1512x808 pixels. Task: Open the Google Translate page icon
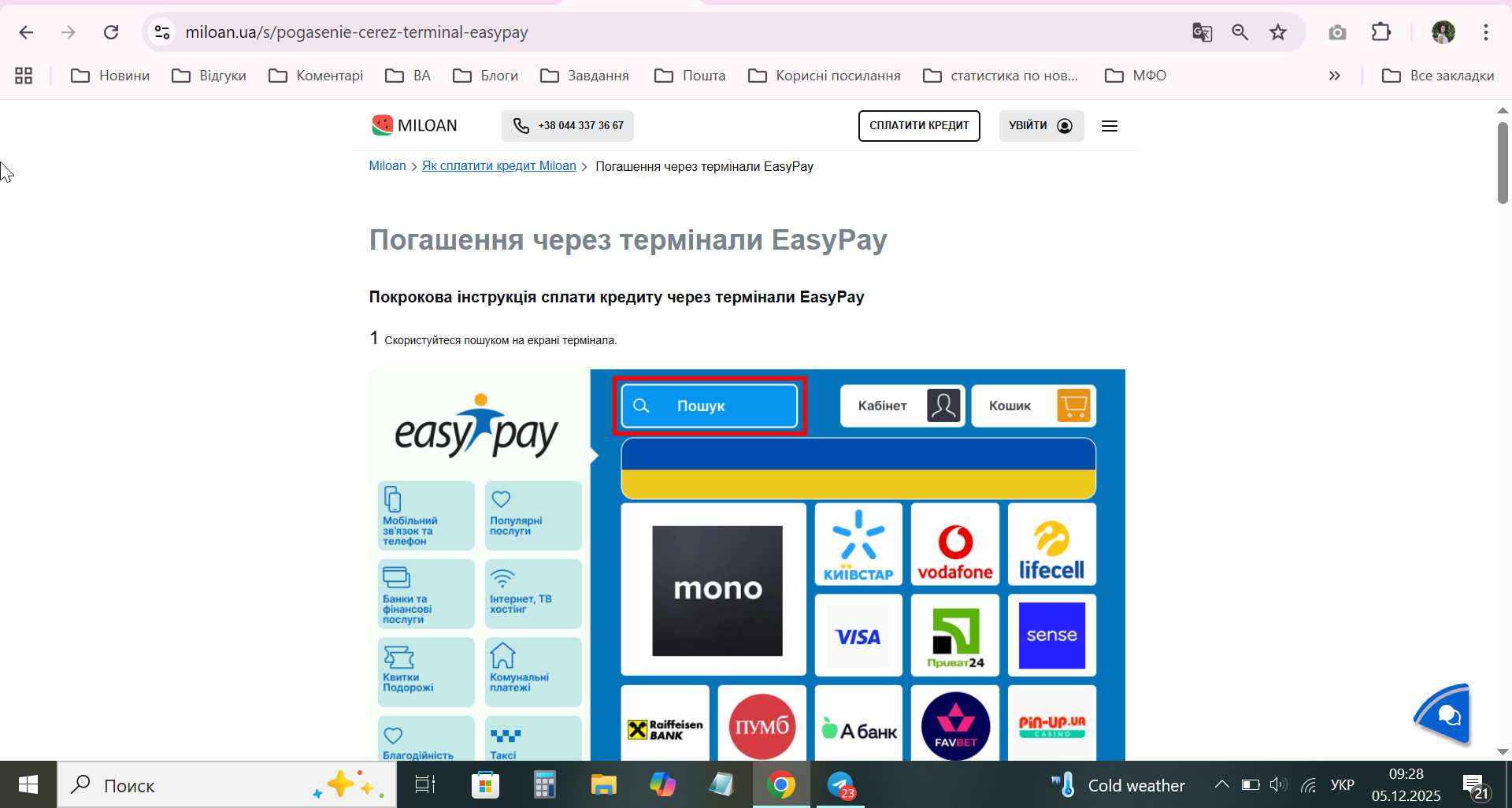click(1202, 32)
